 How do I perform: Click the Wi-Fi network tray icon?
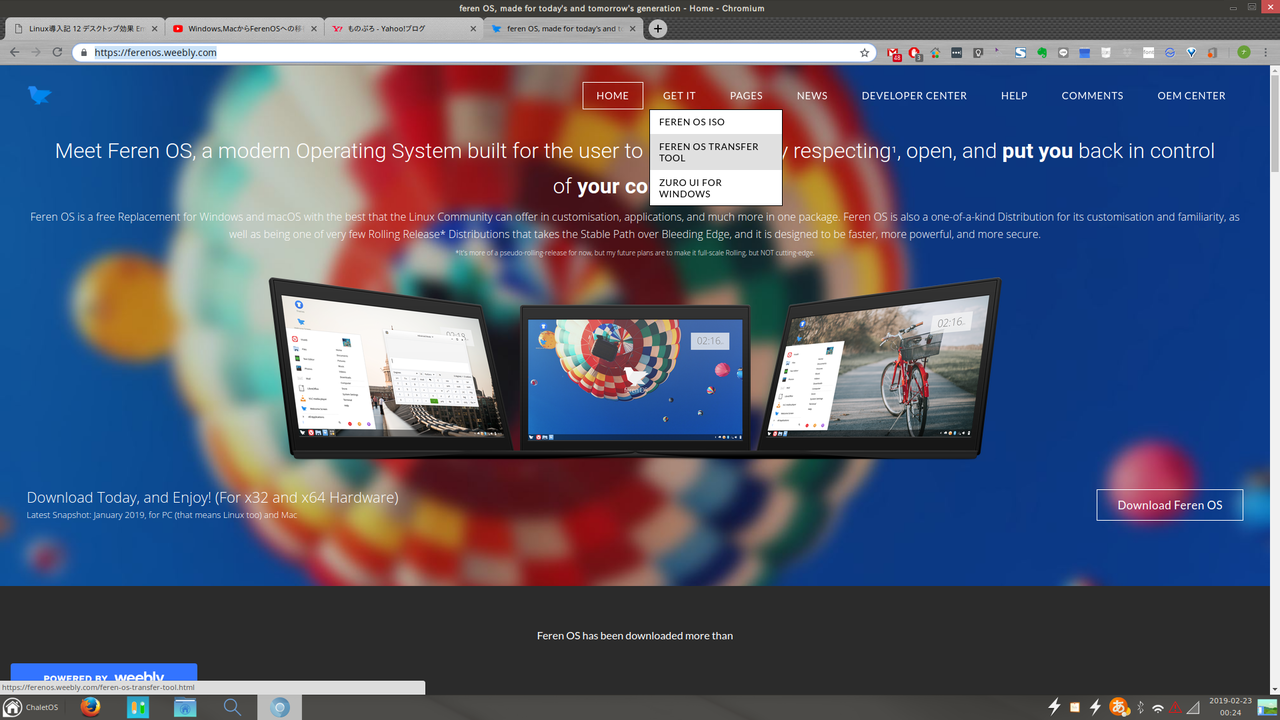[x=1158, y=708]
